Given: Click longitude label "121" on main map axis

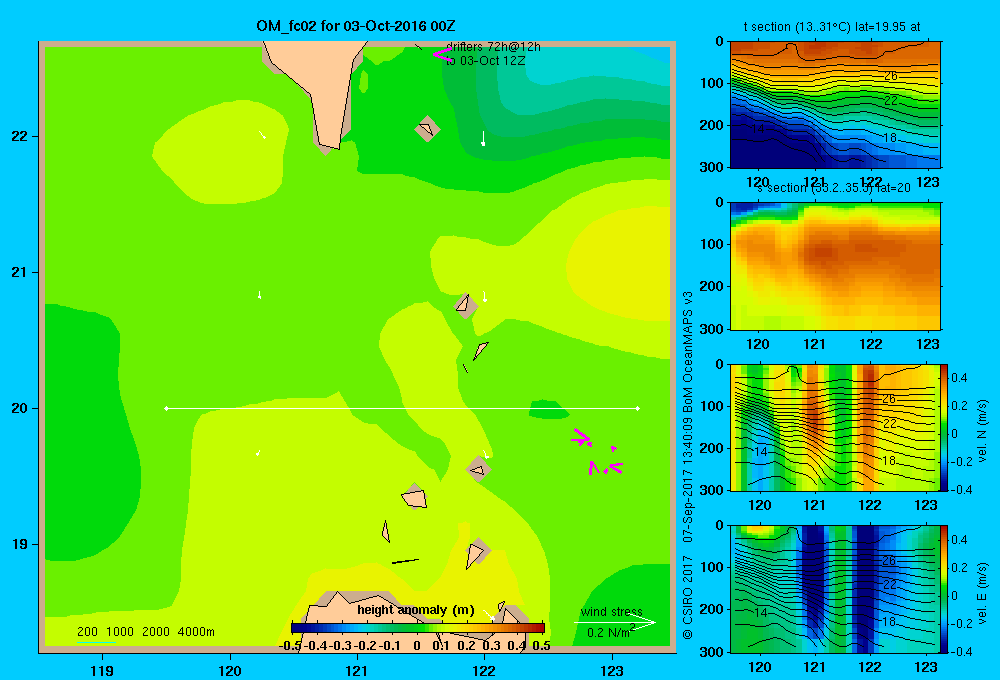Looking at the screenshot, I should [x=357, y=670].
